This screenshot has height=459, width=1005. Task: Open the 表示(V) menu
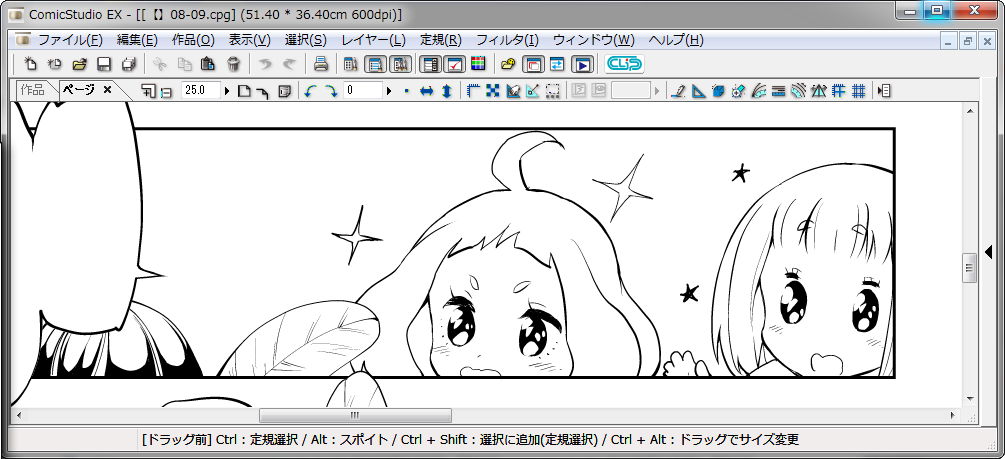pyautogui.click(x=250, y=40)
